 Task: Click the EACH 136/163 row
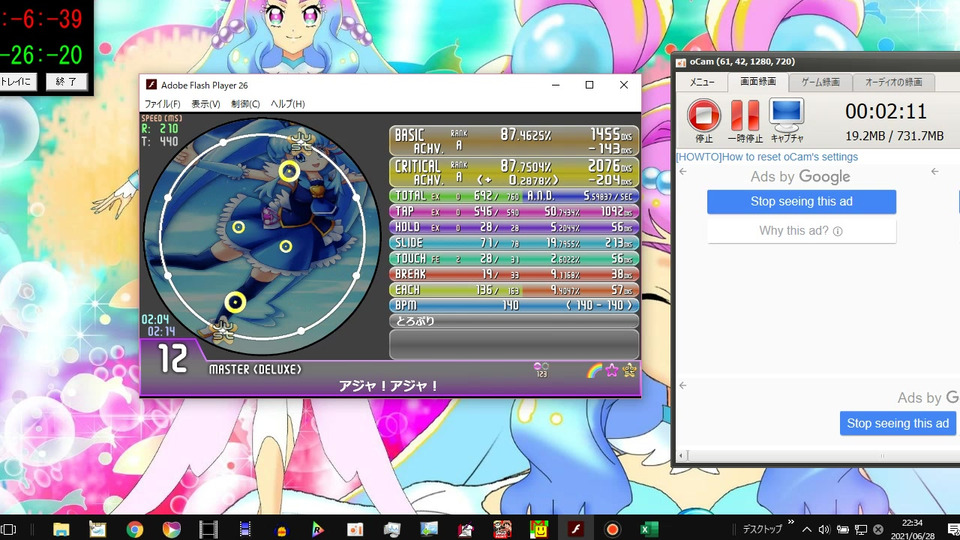click(514, 290)
